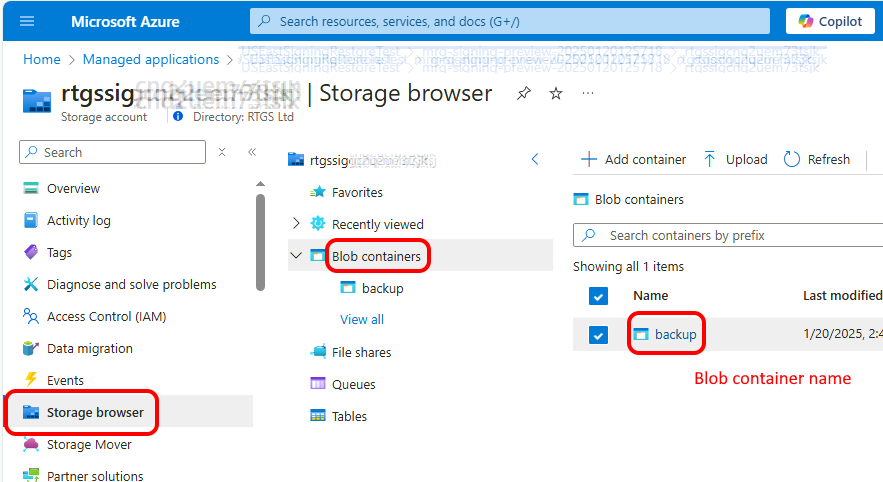Toggle expand/collapse all menu groups icon
Screen dimensions: 883x482
222,152
